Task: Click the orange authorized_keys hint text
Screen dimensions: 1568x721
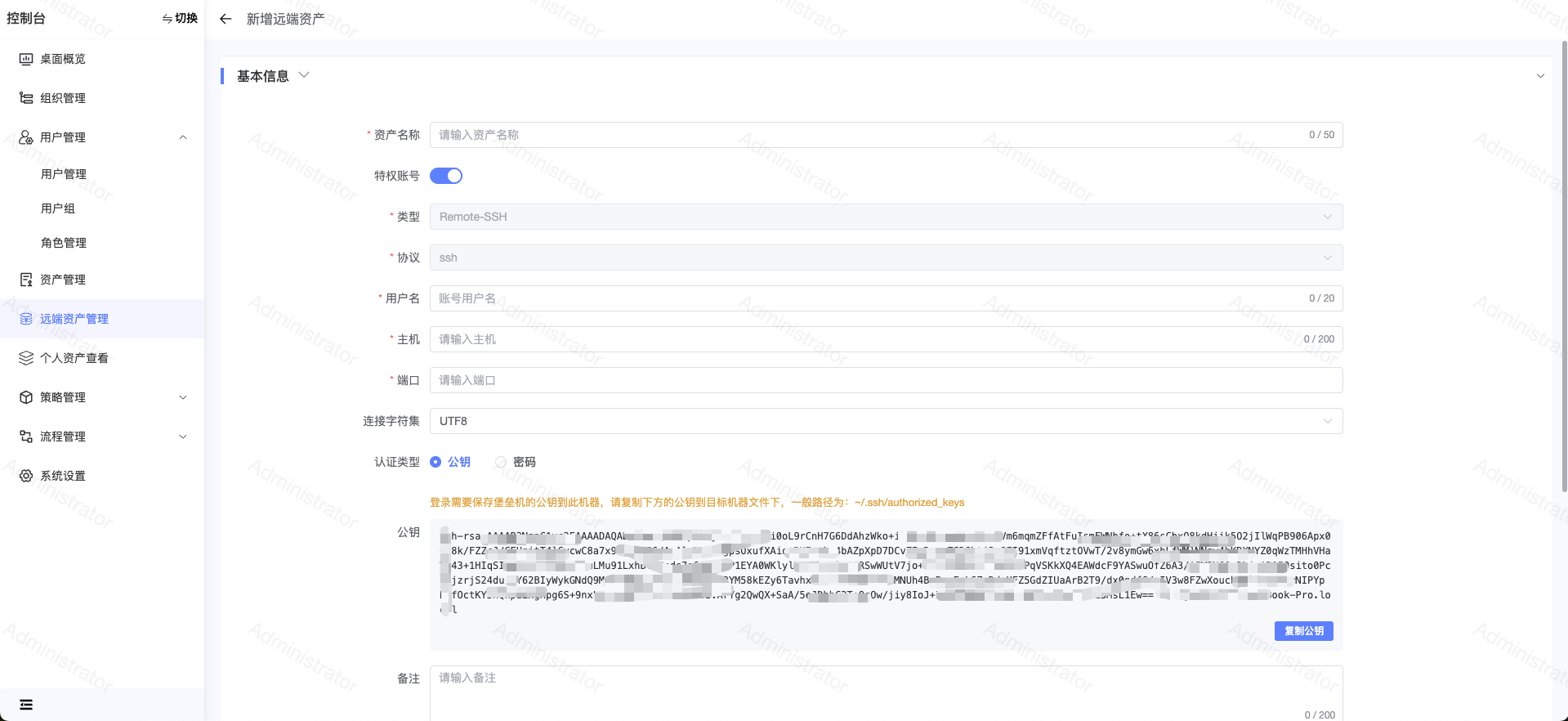Action: [x=697, y=503]
